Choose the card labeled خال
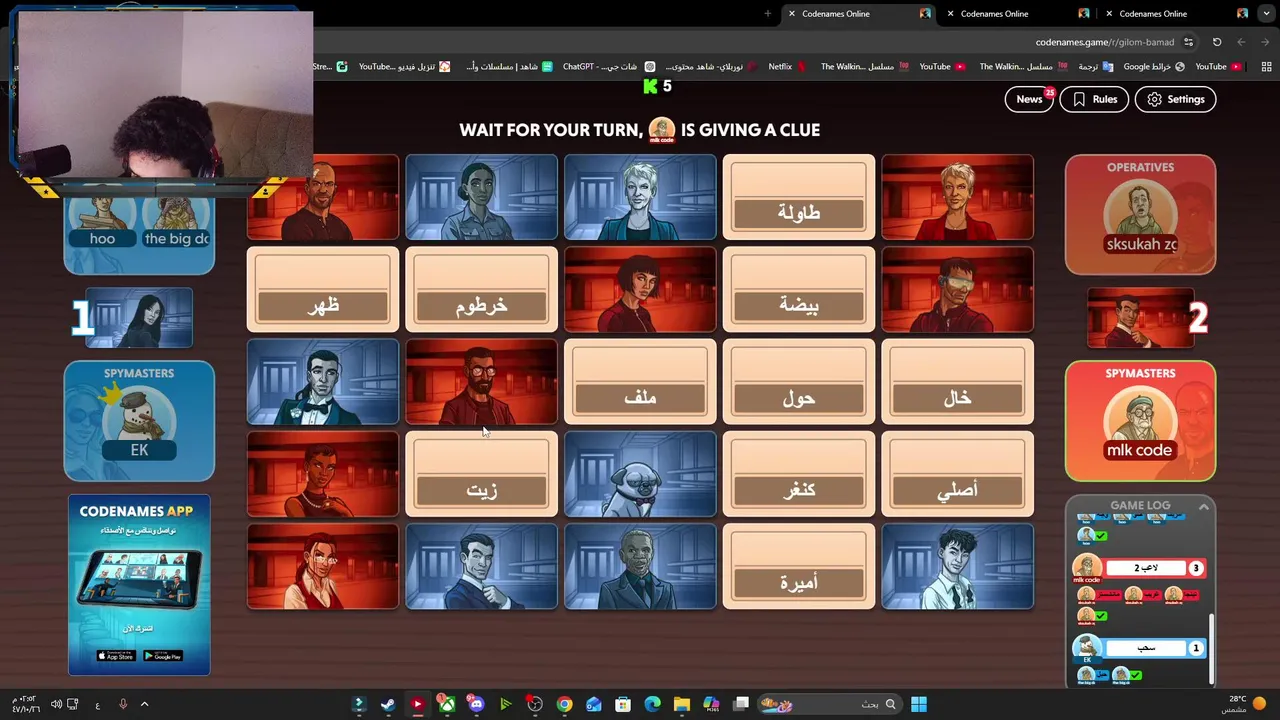Image resolution: width=1280 pixels, height=720 pixels. [957, 382]
